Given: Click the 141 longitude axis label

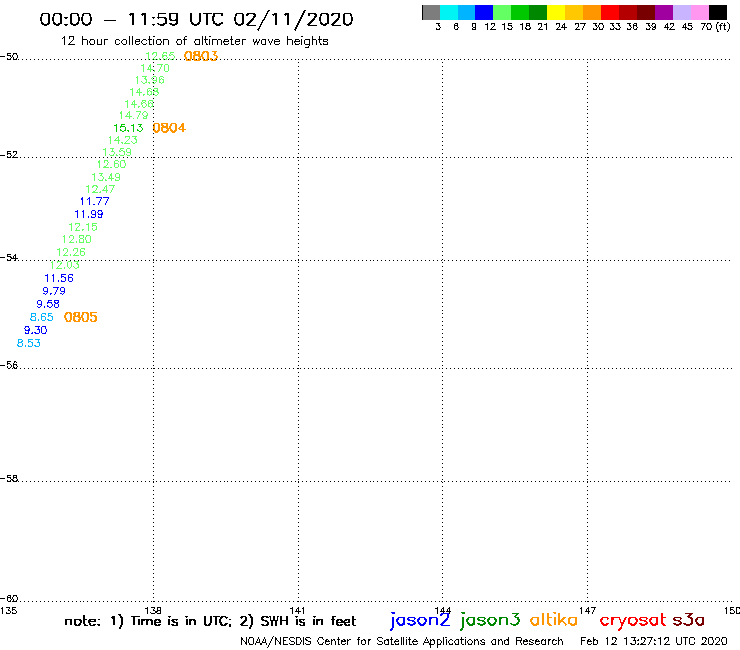Looking at the screenshot, I should (298, 611).
